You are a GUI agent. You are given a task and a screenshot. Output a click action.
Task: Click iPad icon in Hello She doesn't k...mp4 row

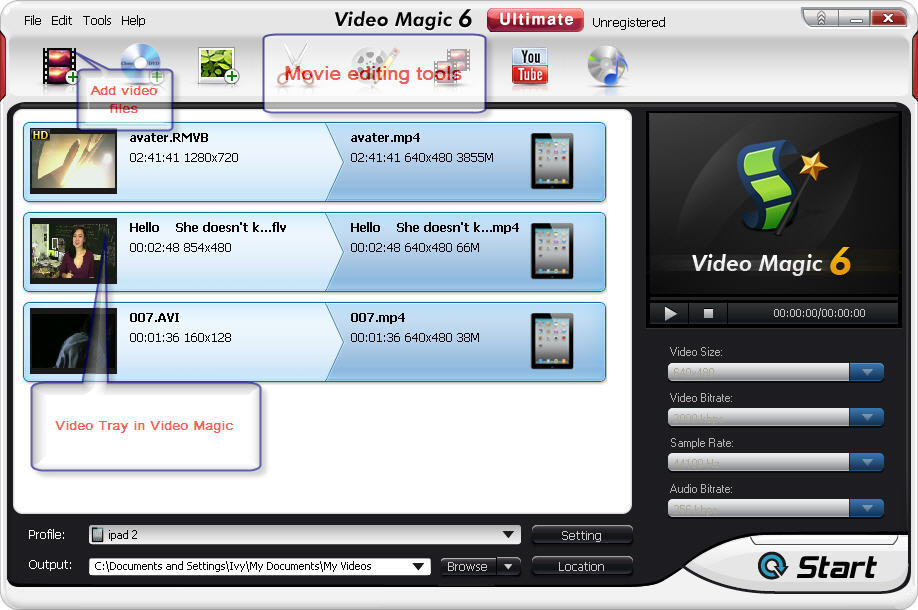point(552,251)
